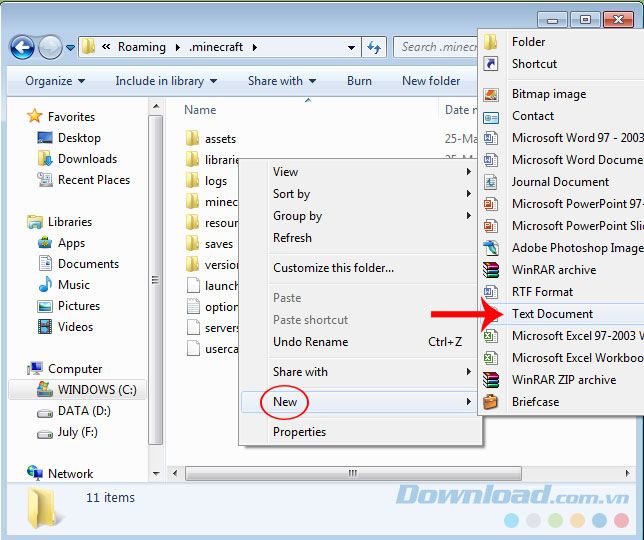Open the Share with toolbar dropdown
644x540 pixels.
click(282, 81)
